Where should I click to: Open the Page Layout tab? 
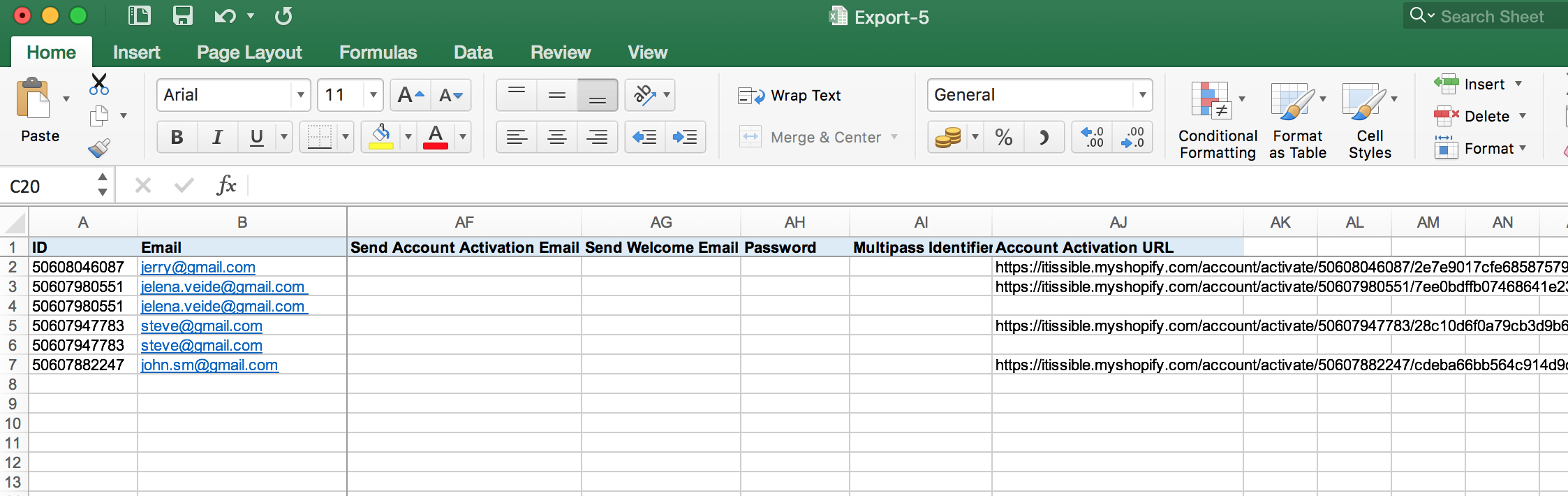click(x=249, y=52)
